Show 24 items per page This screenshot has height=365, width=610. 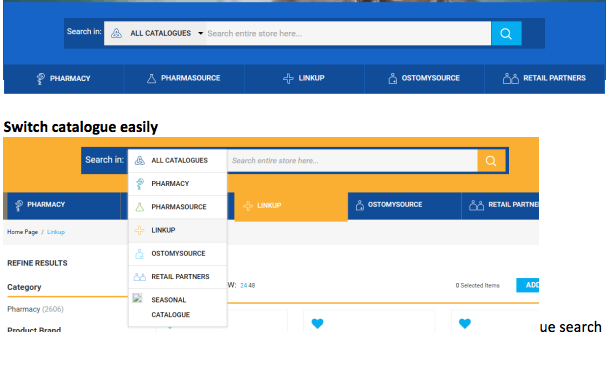point(244,286)
